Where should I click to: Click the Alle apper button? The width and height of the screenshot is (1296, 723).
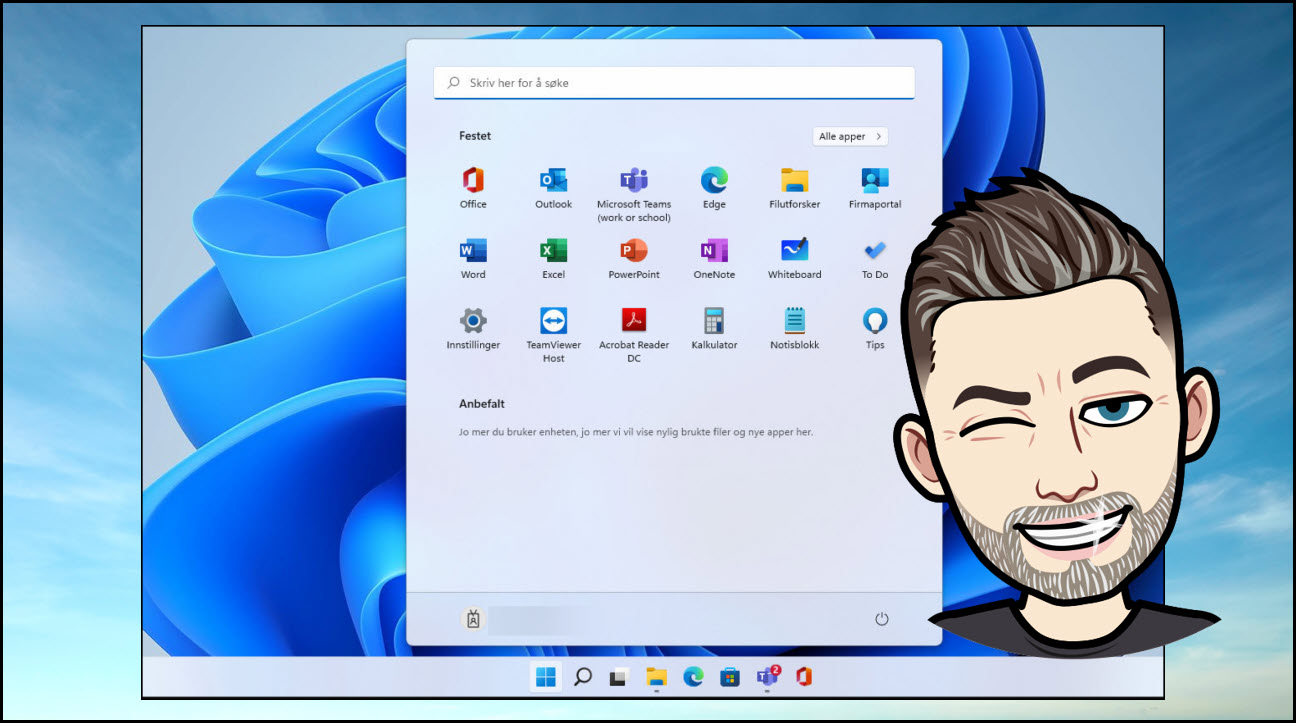coord(850,136)
